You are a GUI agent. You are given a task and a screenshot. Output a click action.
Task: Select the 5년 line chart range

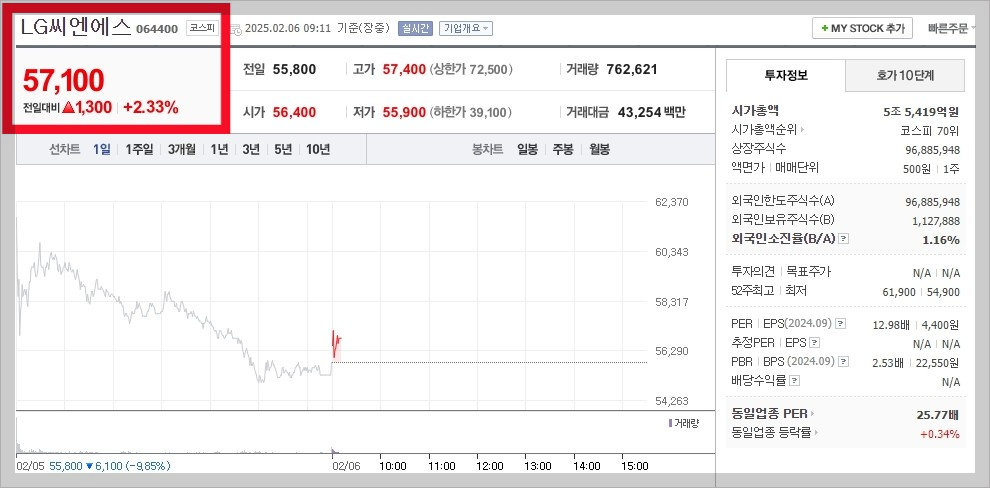(283, 150)
